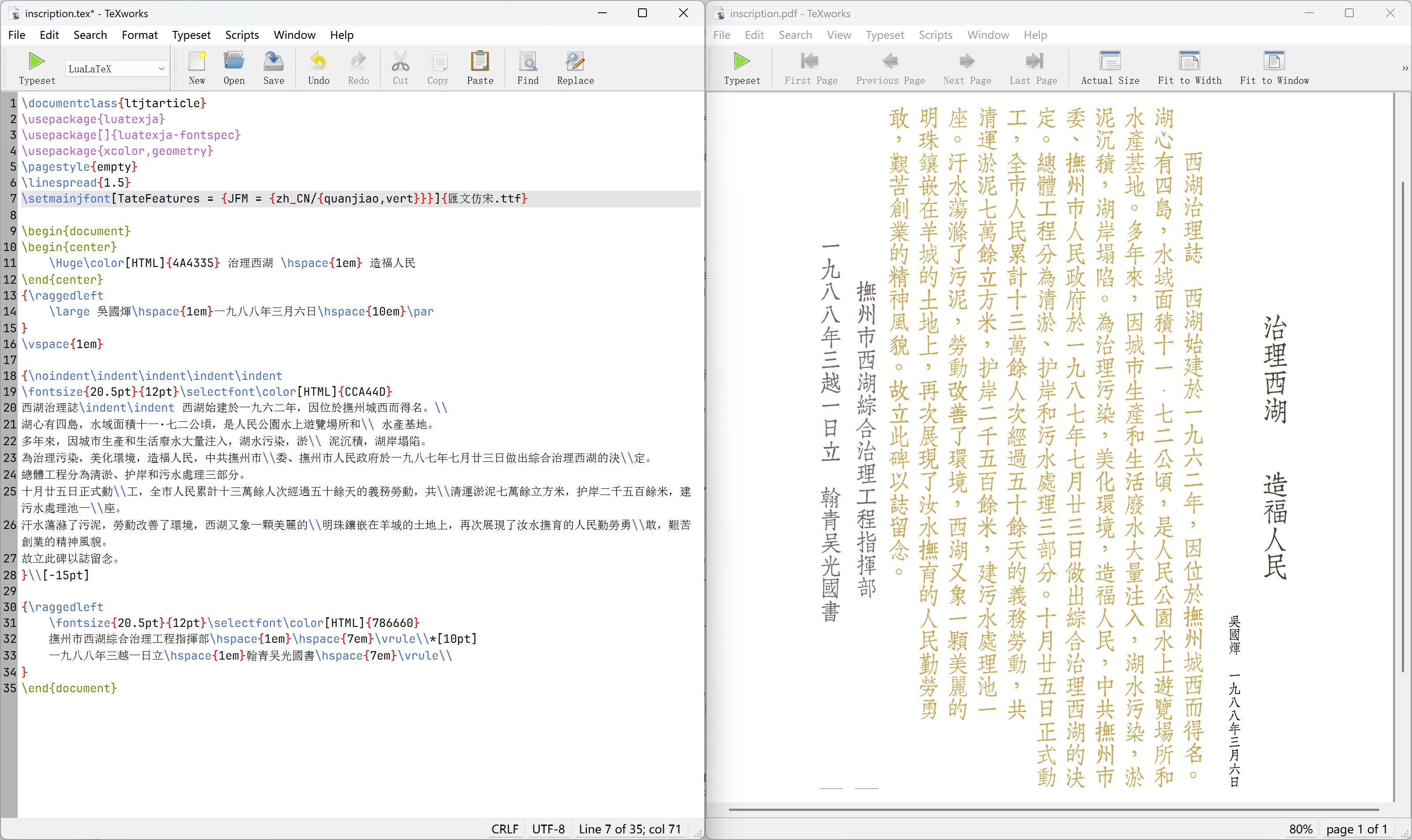Image resolution: width=1412 pixels, height=840 pixels.
Task: Open the Format menu
Action: pos(140,35)
